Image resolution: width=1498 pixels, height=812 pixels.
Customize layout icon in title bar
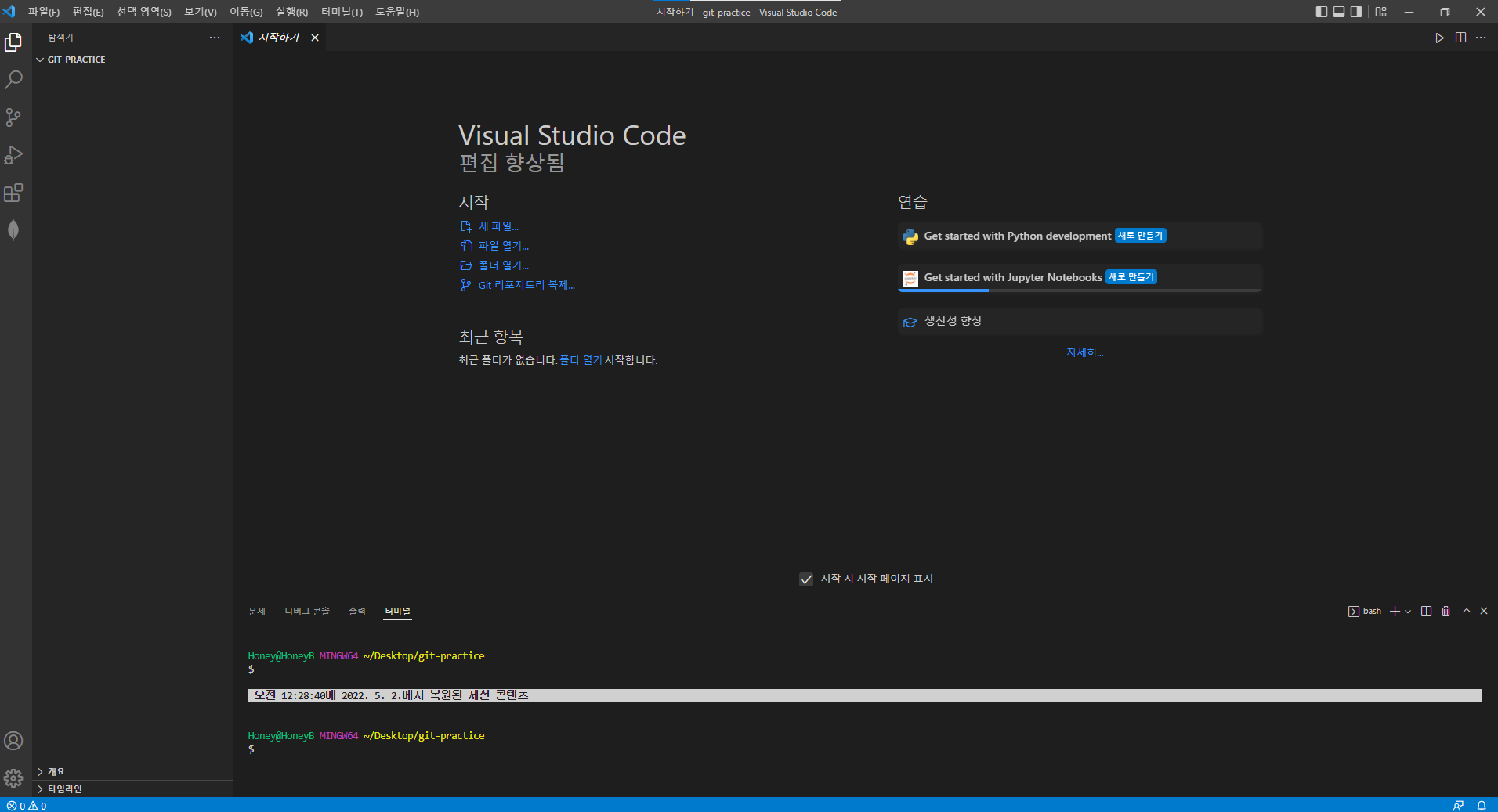(x=1381, y=12)
